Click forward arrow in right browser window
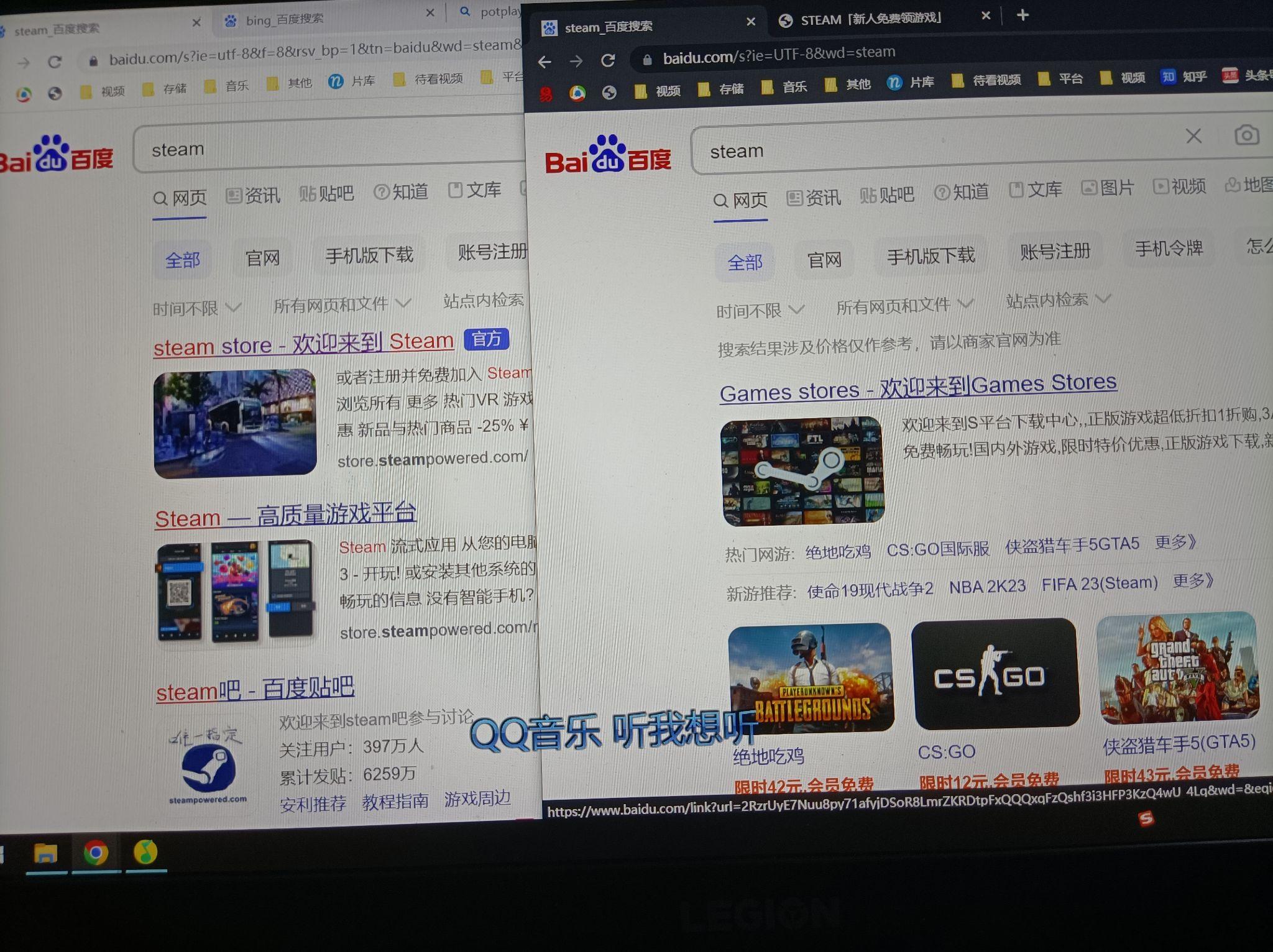This screenshot has height=952, width=1273. click(576, 61)
